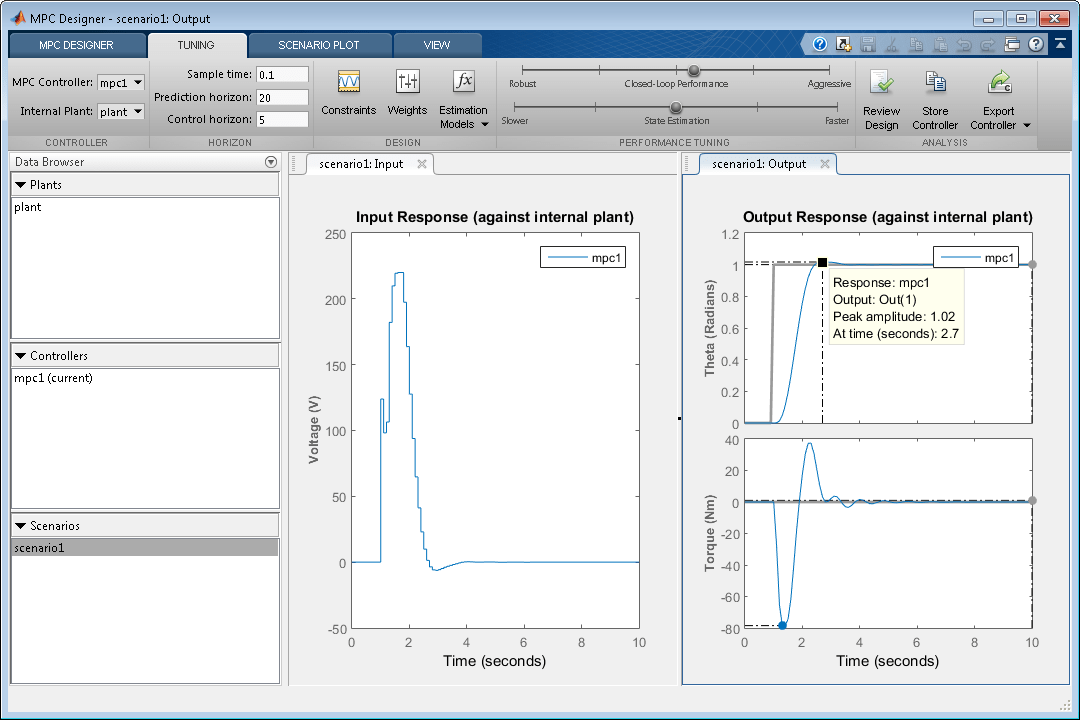The width and height of the screenshot is (1080, 720).
Task: Select mpc1 (current) in Controllers list
Action: [54, 378]
